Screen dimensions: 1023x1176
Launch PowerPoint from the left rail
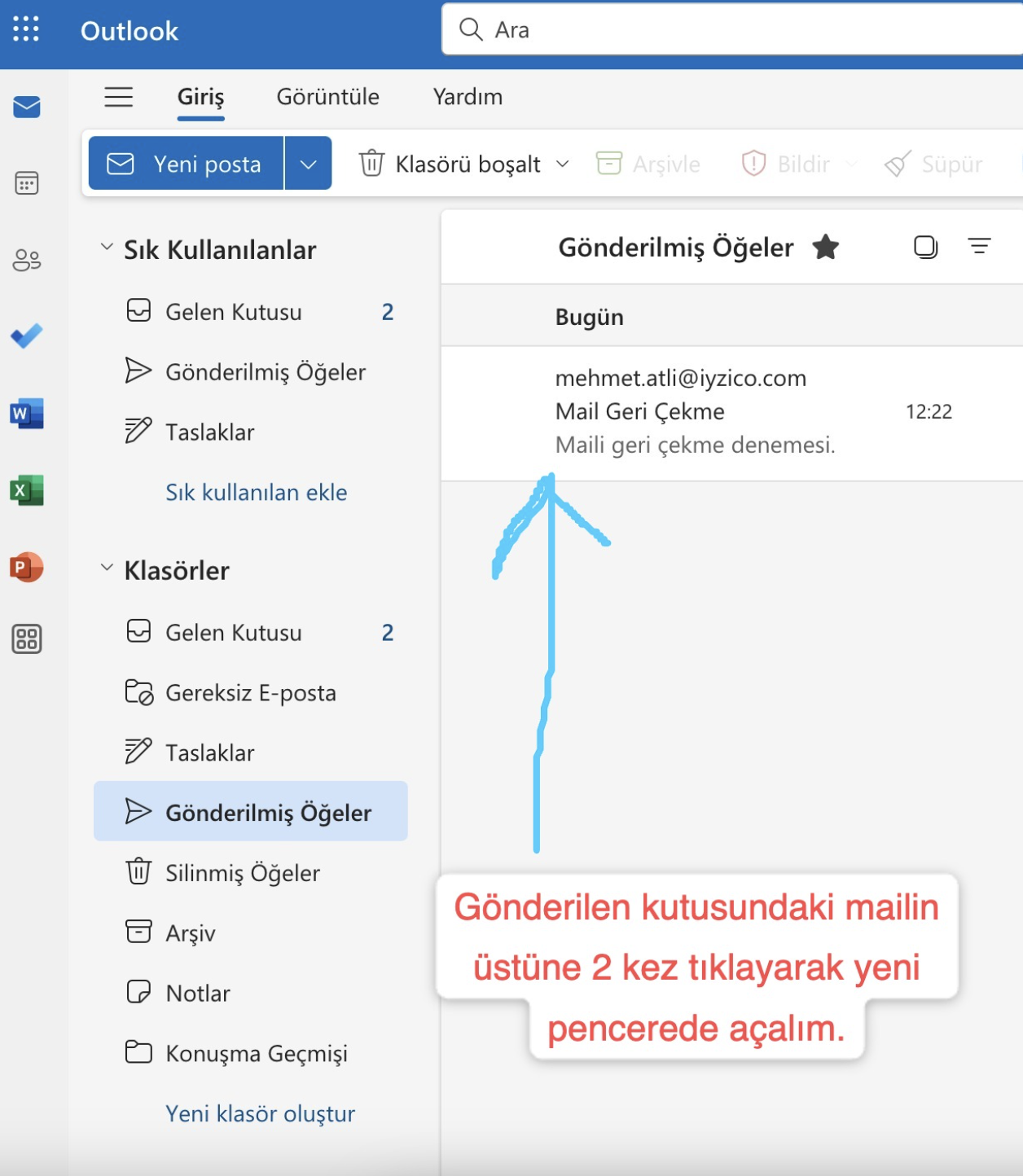(27, 567)
